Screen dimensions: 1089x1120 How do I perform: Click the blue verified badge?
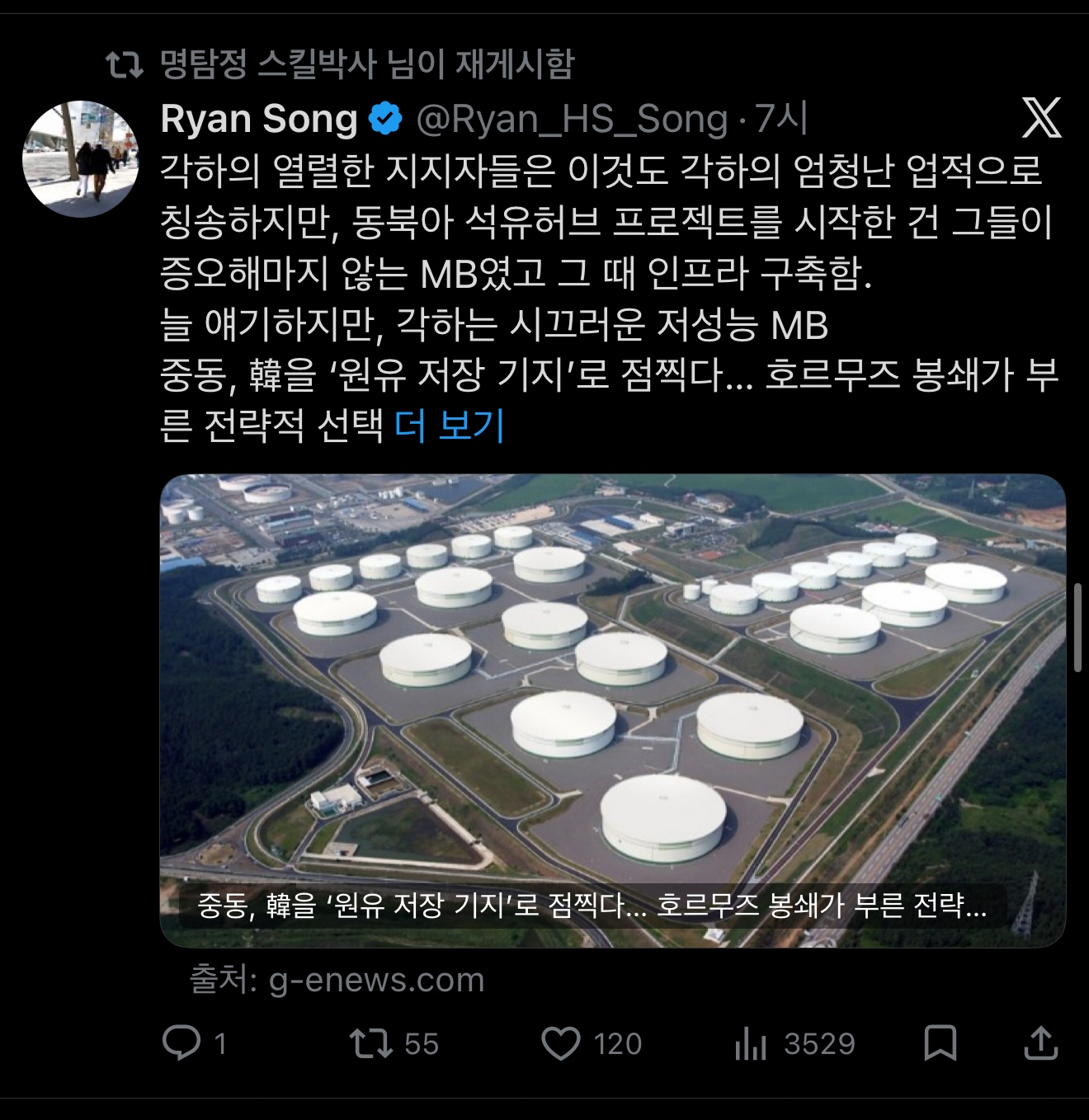click(x=384, y=119)
